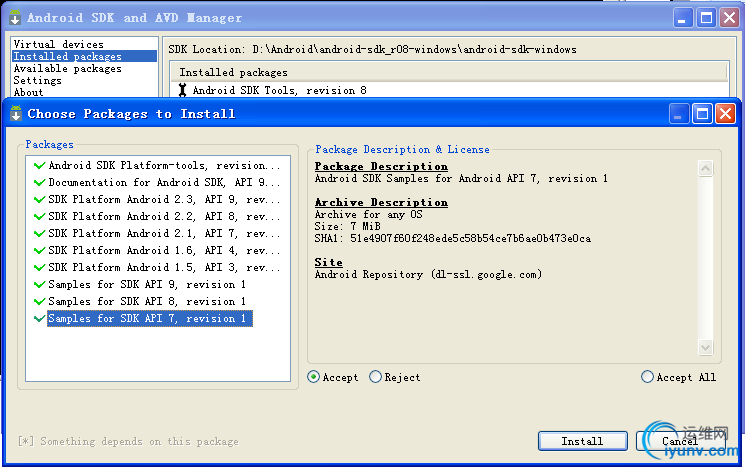
Task: Click the Android Repository (dl-ssl.google.com) text
Action: coord(428,275)
